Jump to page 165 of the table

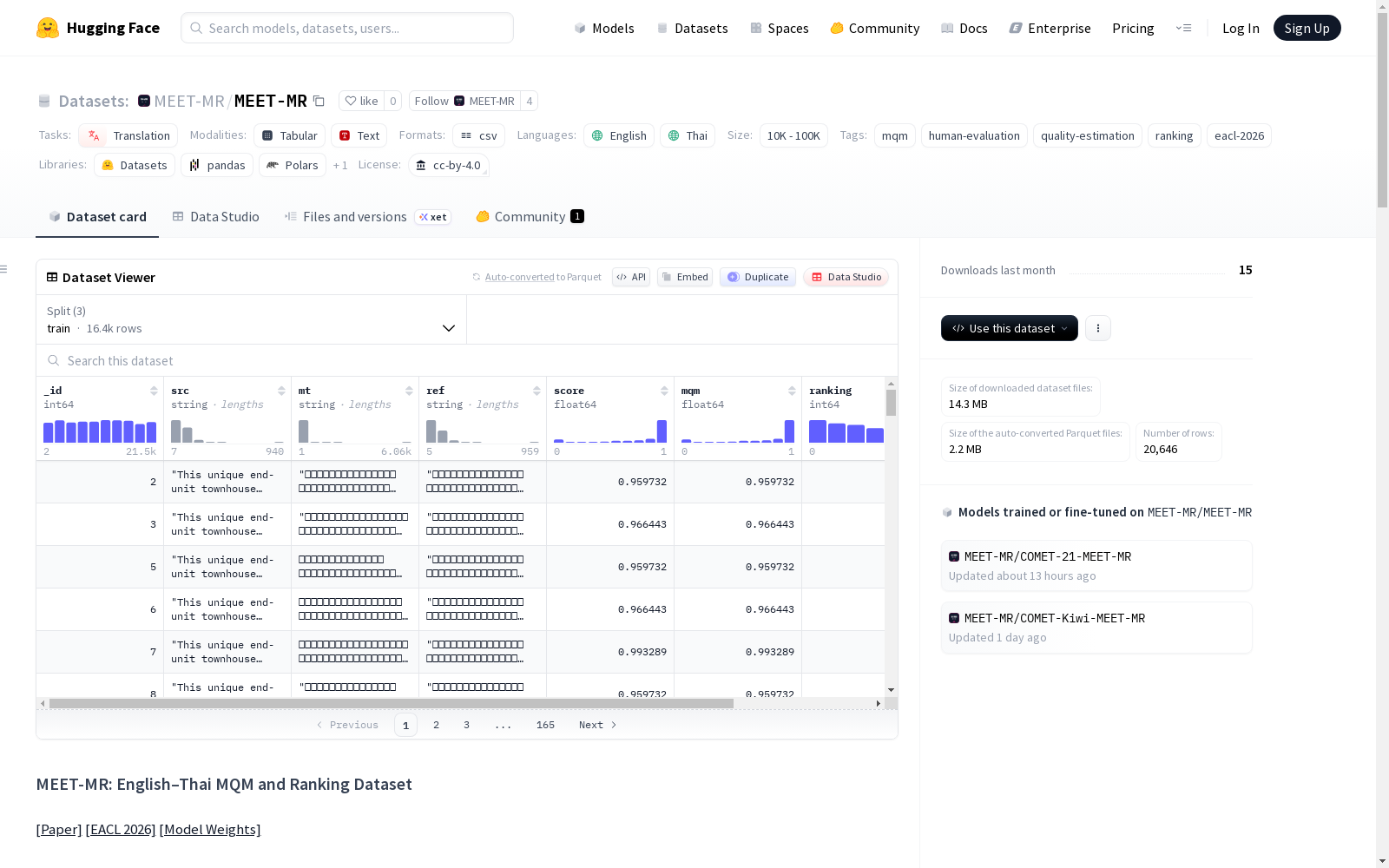[x=545, y=725]
